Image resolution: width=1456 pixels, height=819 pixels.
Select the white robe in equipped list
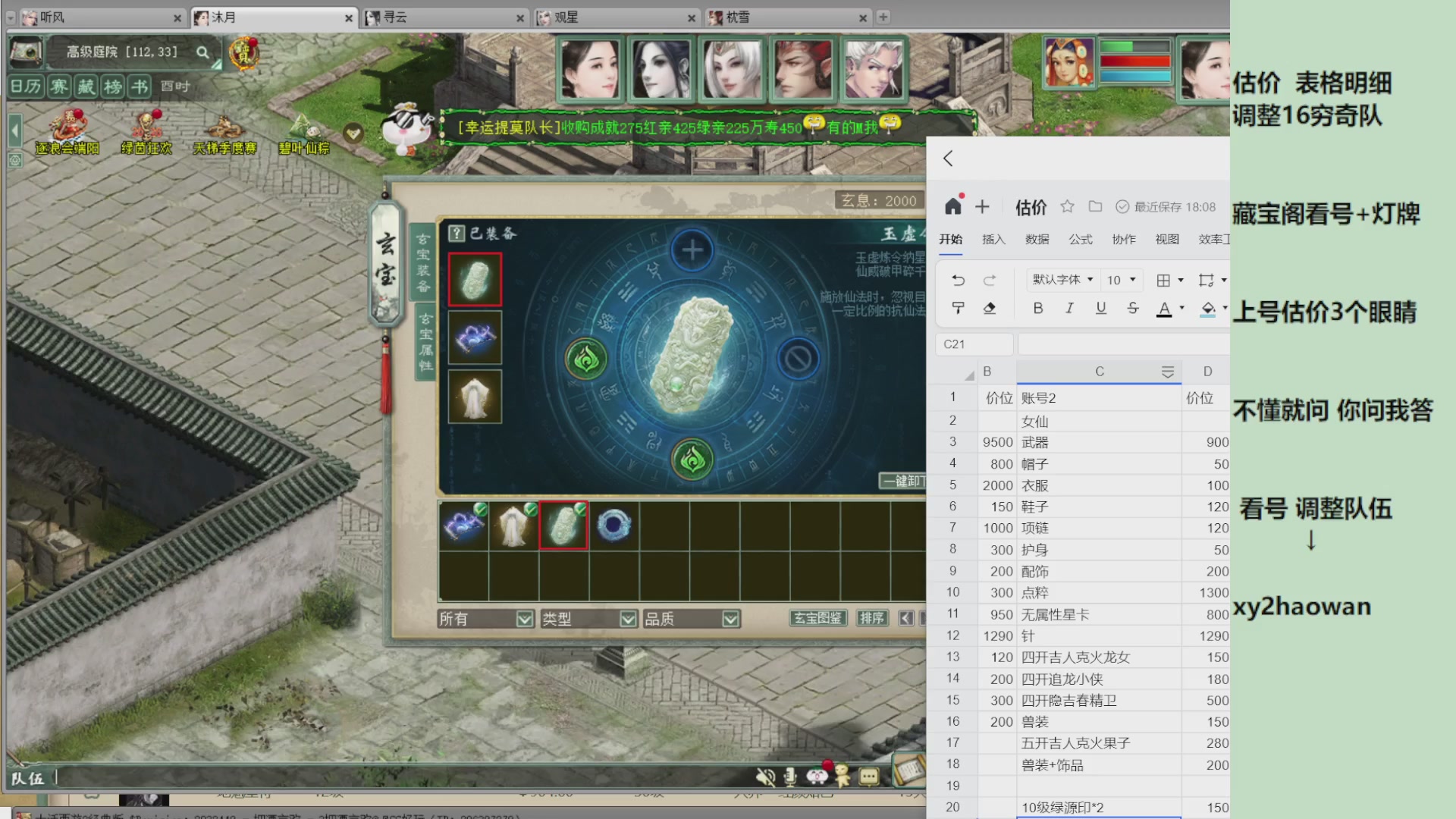(x=475, y=397)
